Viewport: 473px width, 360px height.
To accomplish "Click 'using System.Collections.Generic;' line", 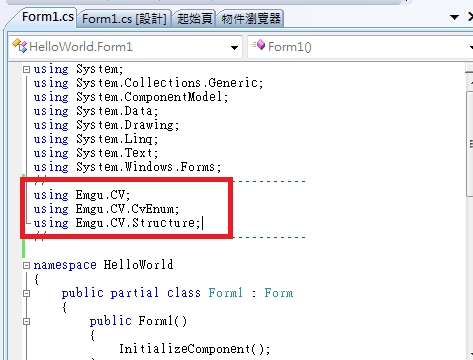I will coord(148,83).
